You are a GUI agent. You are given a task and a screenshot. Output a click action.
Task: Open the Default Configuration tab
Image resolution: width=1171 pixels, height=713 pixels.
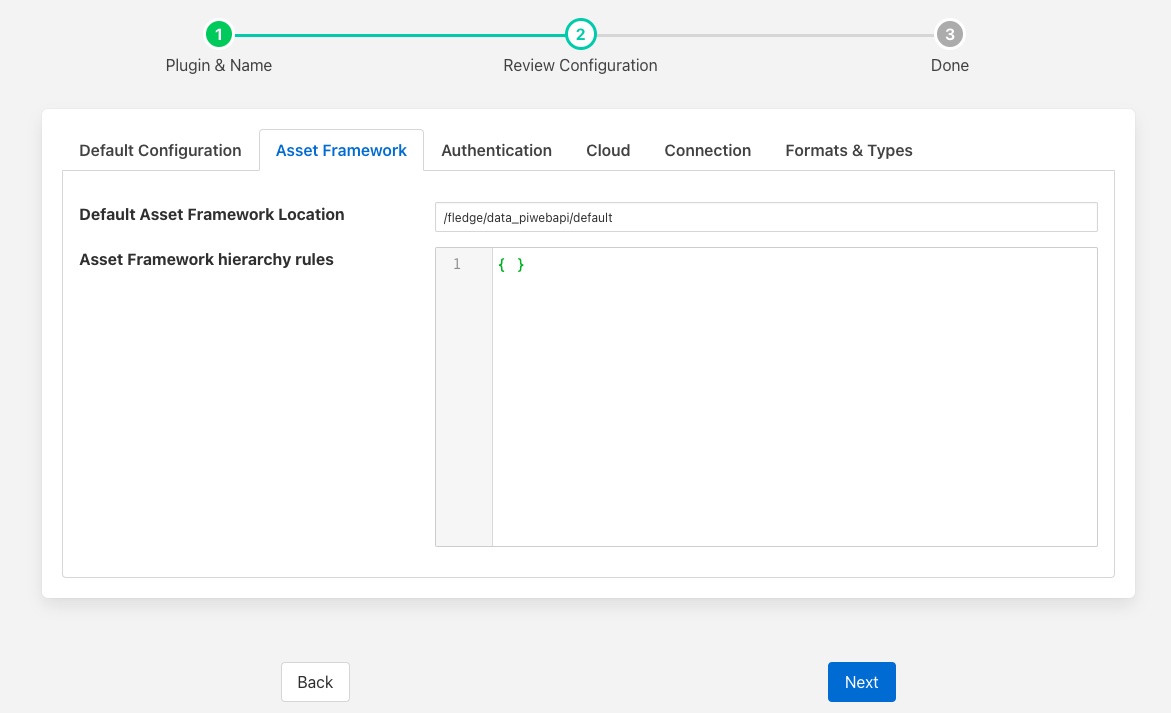click(160, 150)
